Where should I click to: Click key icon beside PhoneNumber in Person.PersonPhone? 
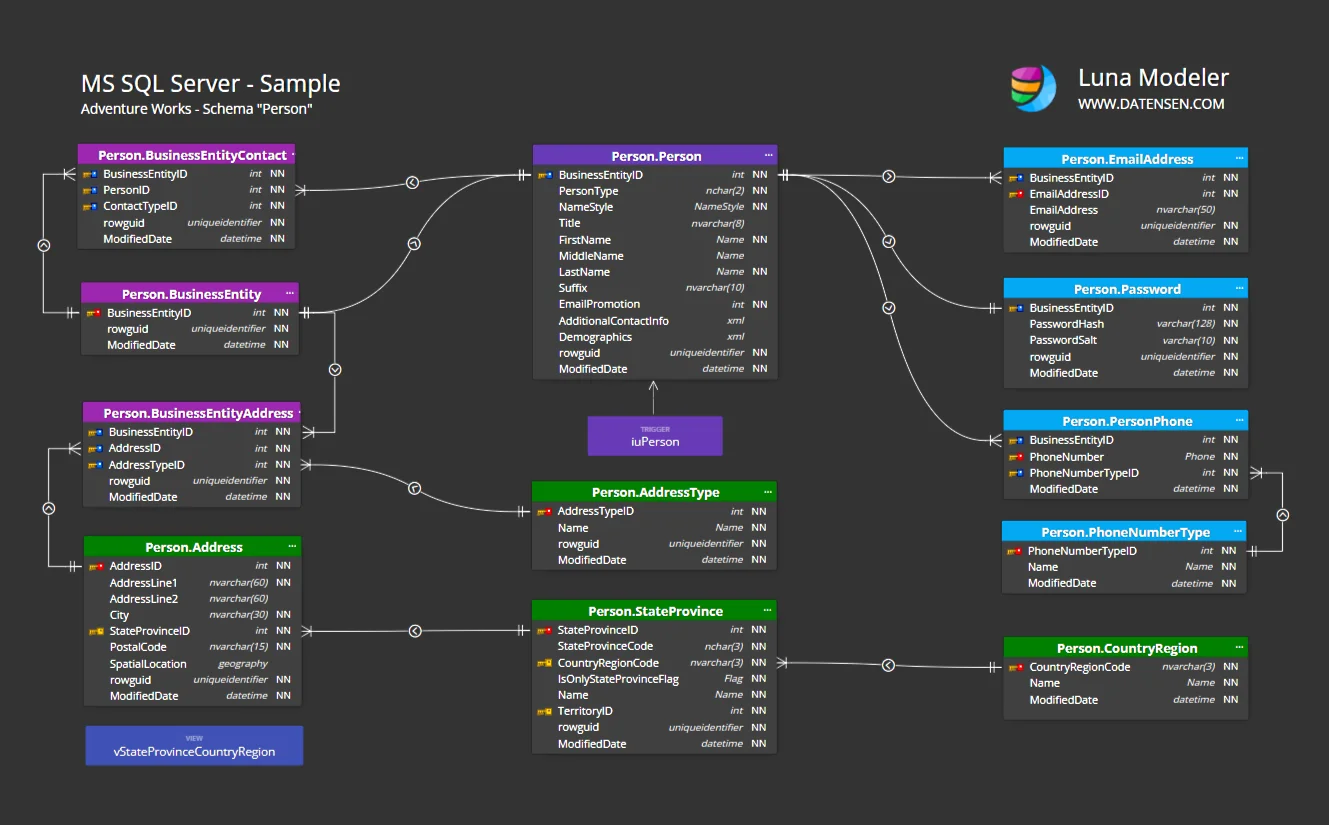(1017, 457)
